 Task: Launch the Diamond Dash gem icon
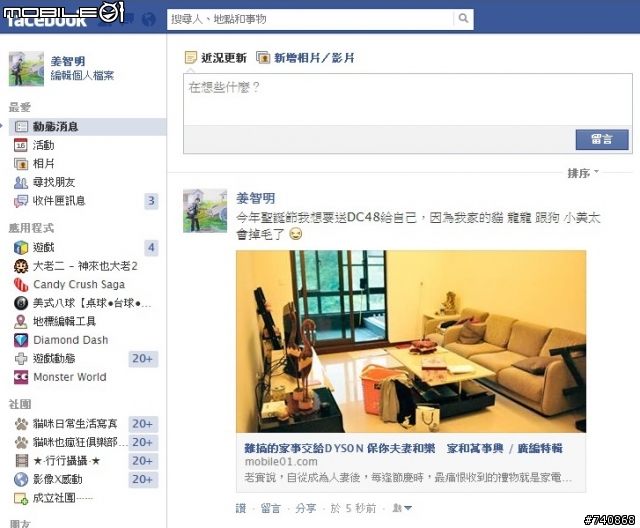[x=21, y=340]
